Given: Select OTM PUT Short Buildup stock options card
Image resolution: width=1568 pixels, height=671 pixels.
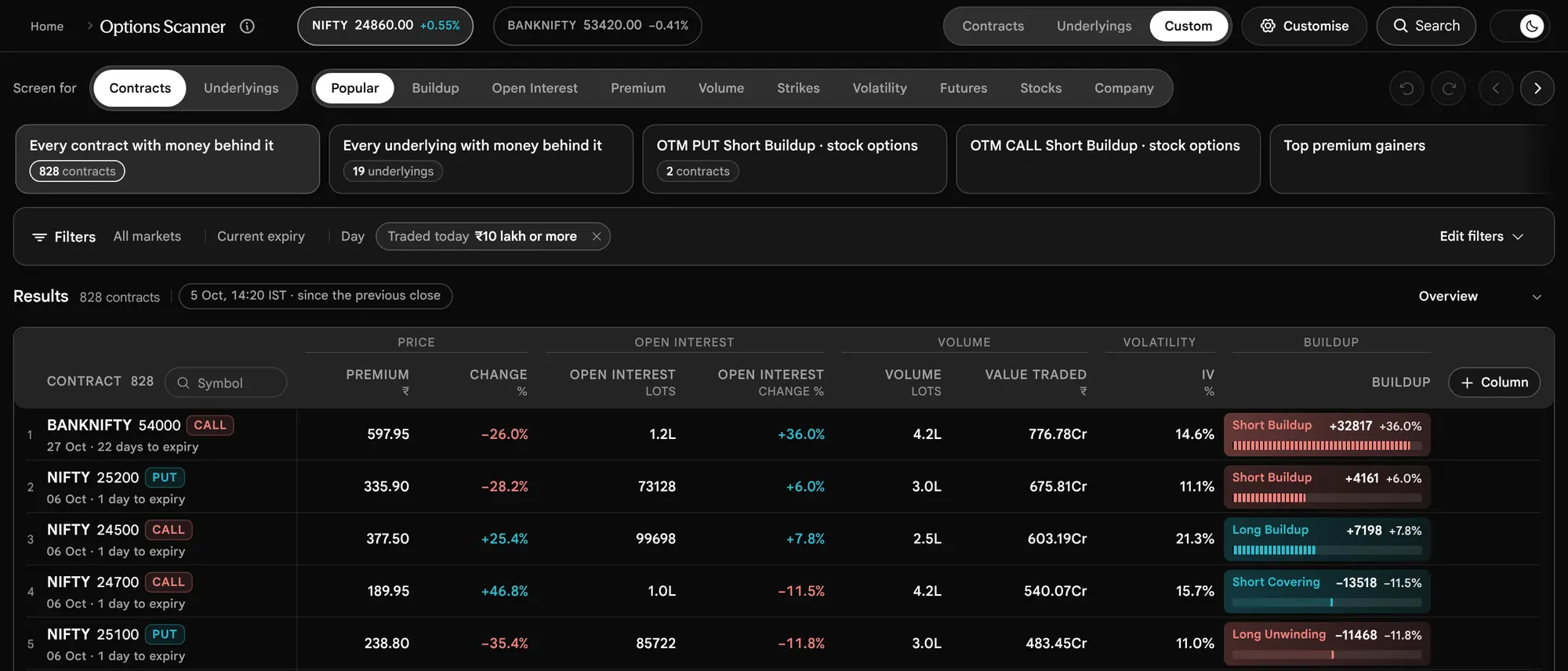Looking at the screenshot, I should point(794,159).
